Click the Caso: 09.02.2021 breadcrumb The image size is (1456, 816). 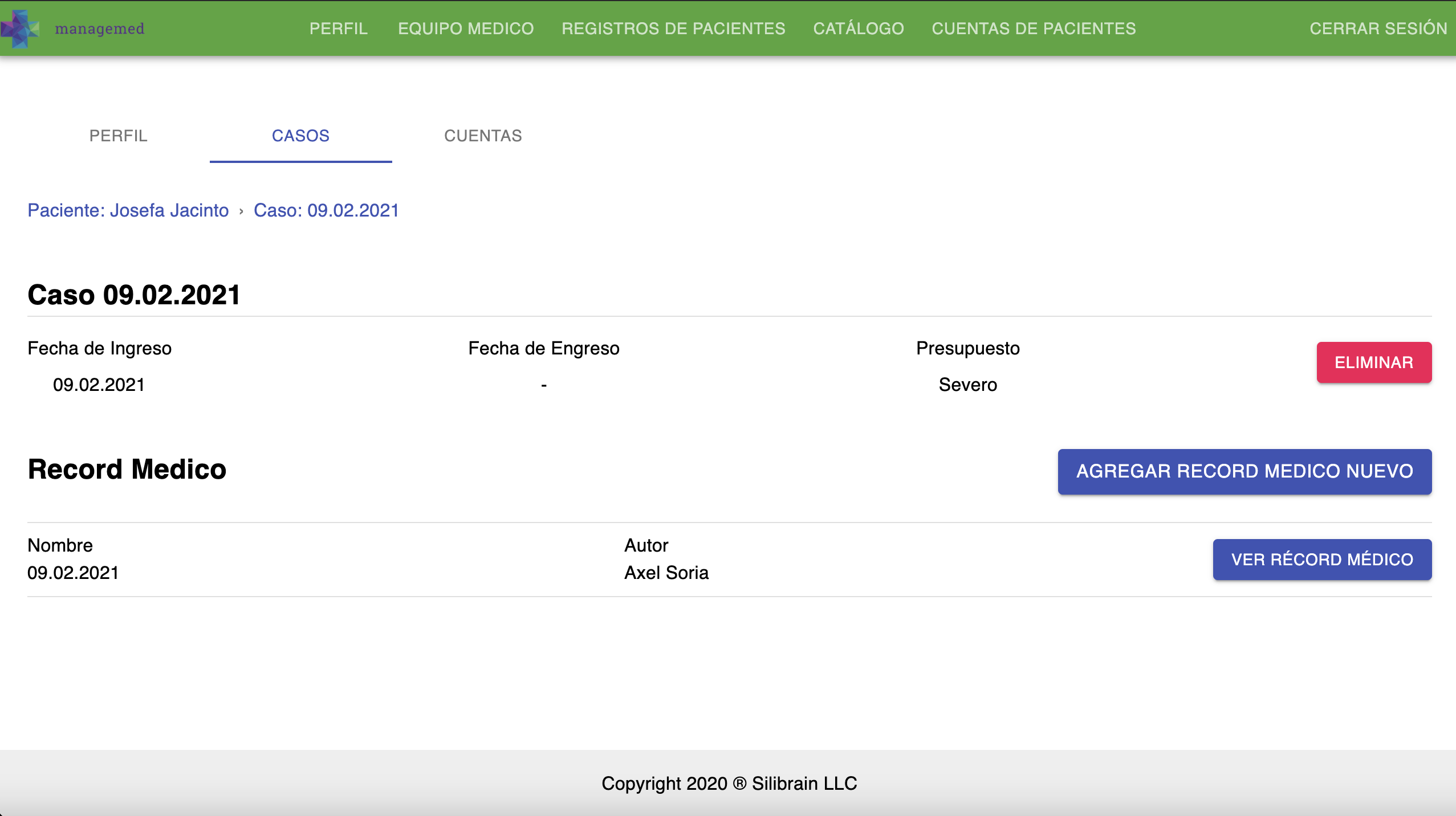pyautogui.click(x=326, y=210)
